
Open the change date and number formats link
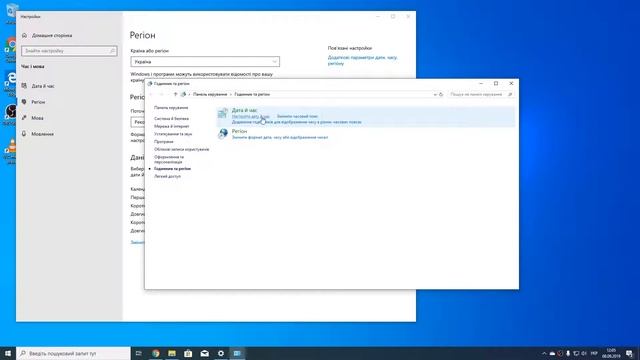pos(280,138)
